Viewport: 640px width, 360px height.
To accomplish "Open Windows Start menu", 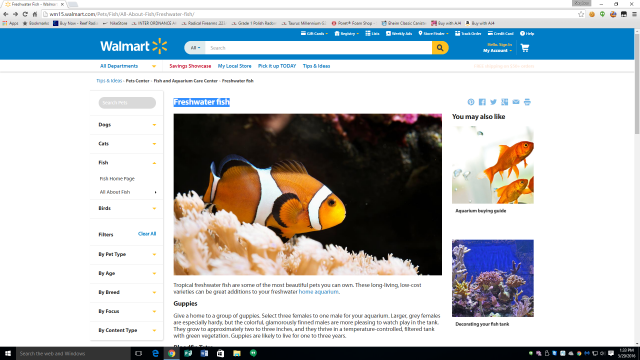I will coord(8,353).
